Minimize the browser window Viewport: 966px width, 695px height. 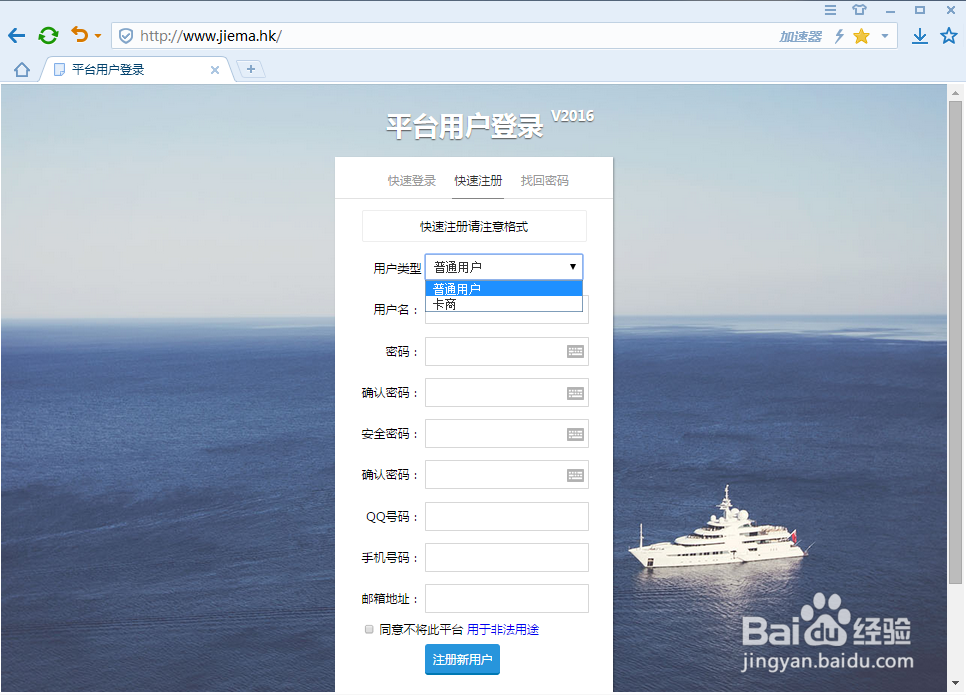(890, 11)
